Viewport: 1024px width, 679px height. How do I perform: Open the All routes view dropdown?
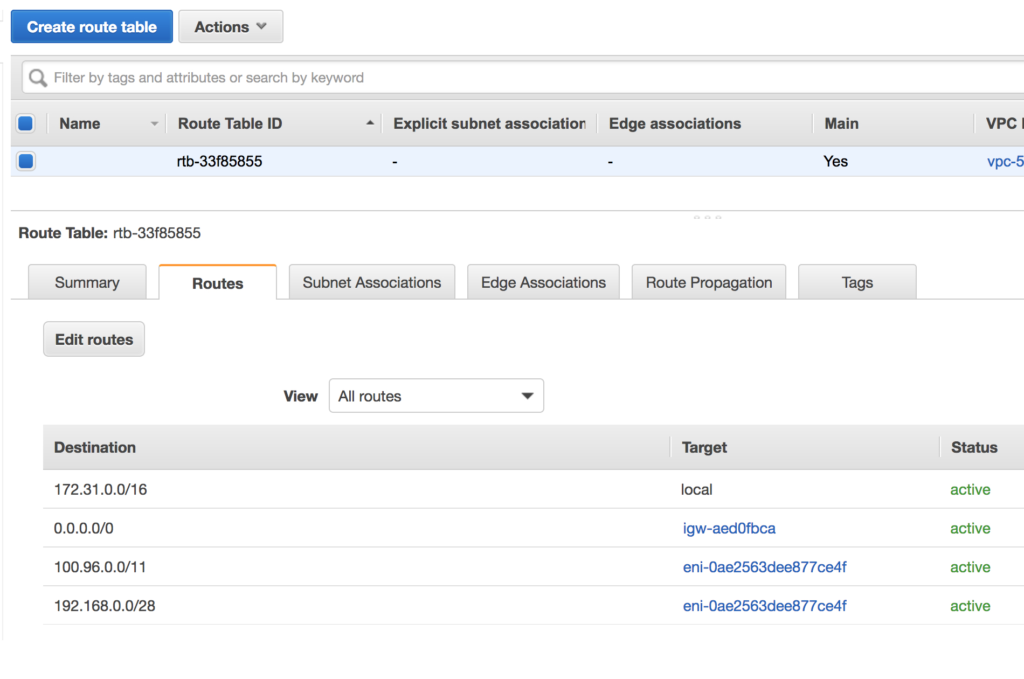pyautogui.click(x=436, y=395)
